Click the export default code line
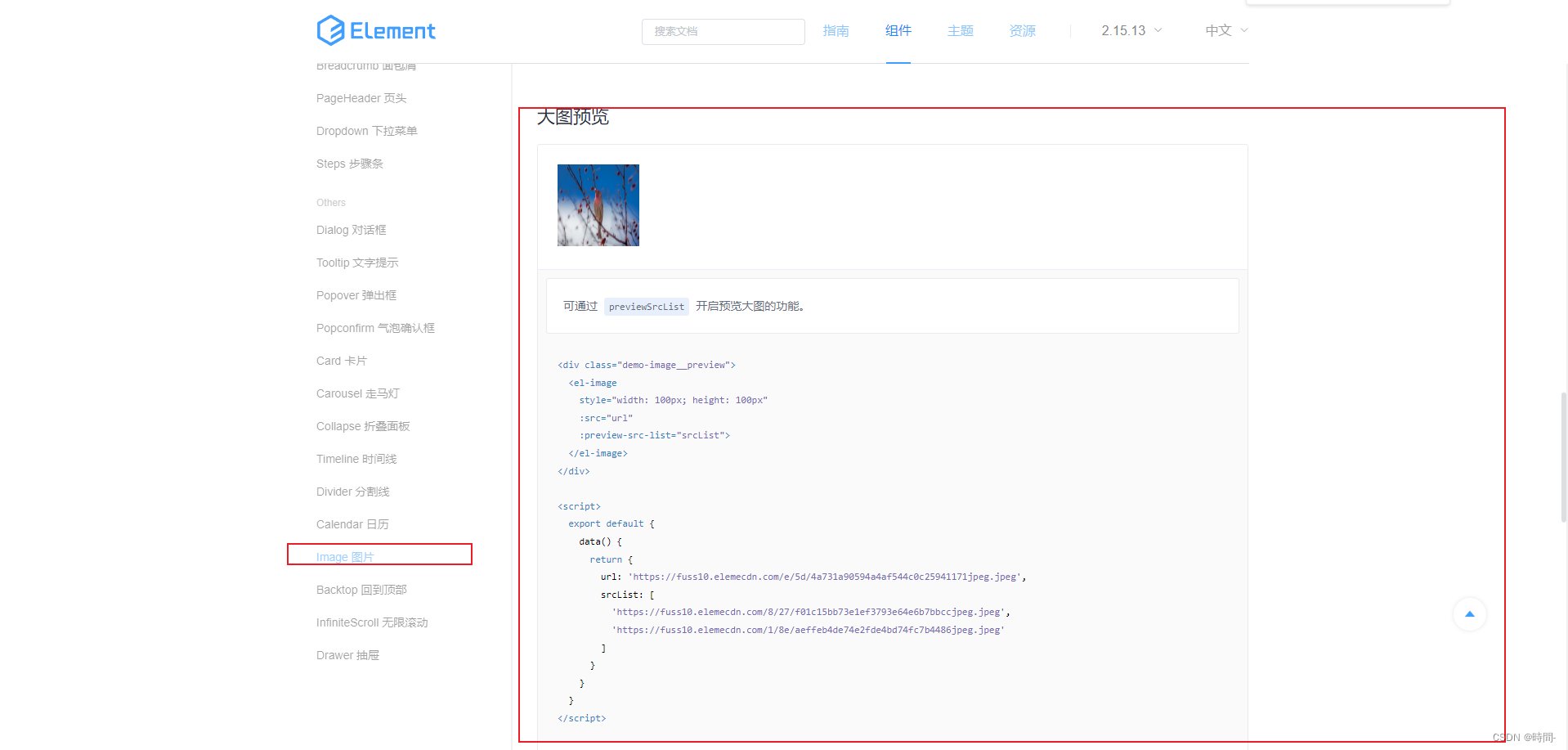The image size is (1568, 750). point(612,523)
